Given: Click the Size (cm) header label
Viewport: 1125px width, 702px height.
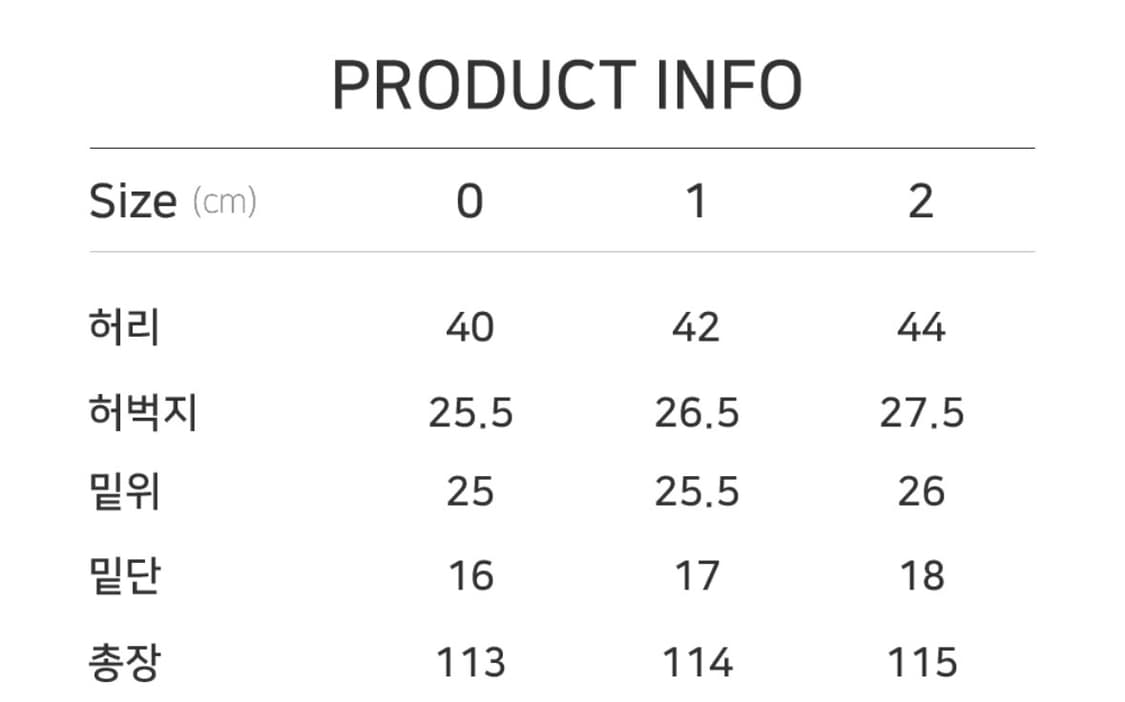Looking at the screenshot, I should (172, 202).
